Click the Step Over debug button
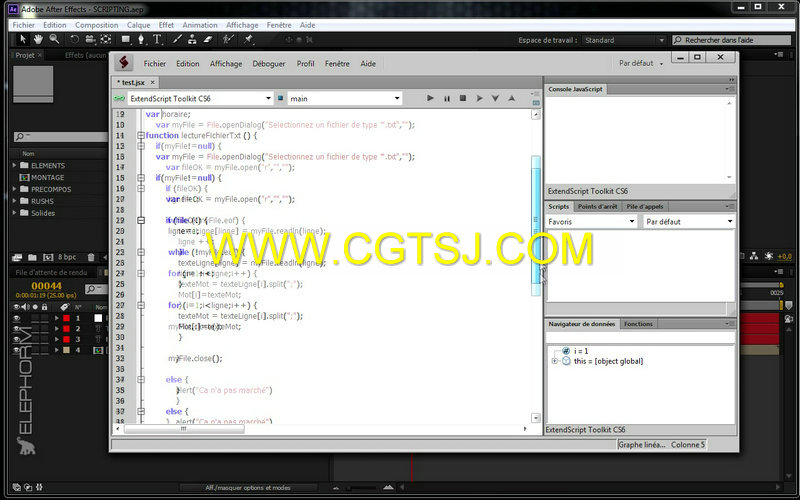800x500 pixels. 479,98
